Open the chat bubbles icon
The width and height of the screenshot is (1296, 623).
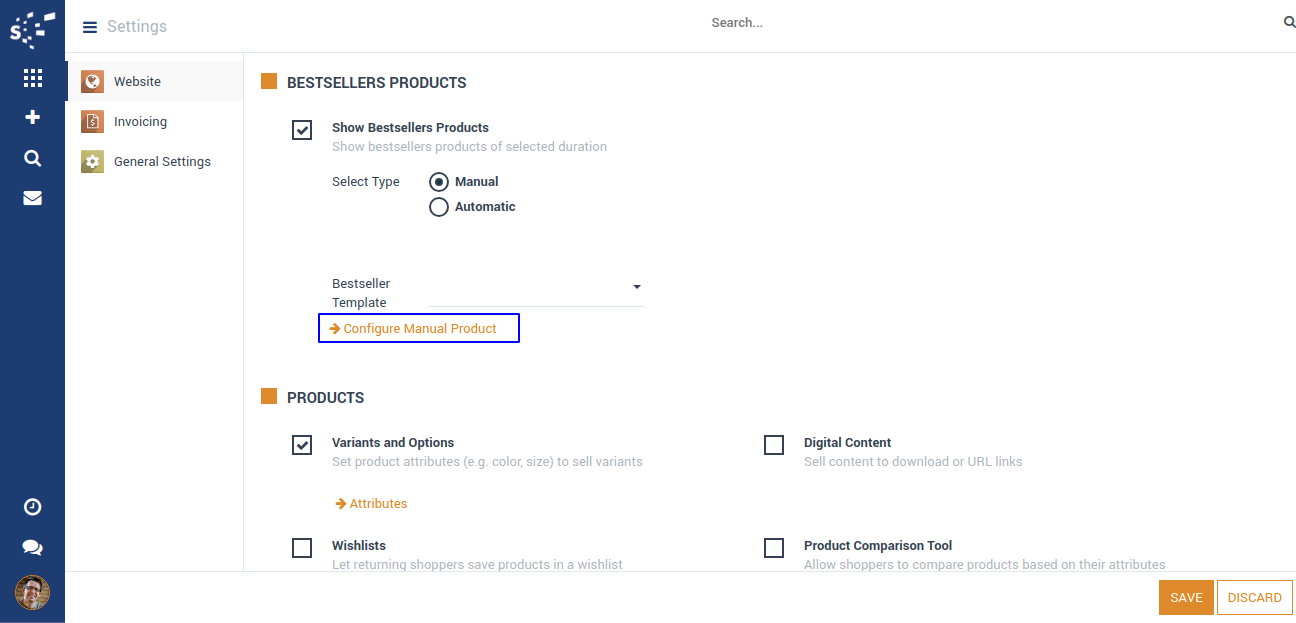coord(33,547)
